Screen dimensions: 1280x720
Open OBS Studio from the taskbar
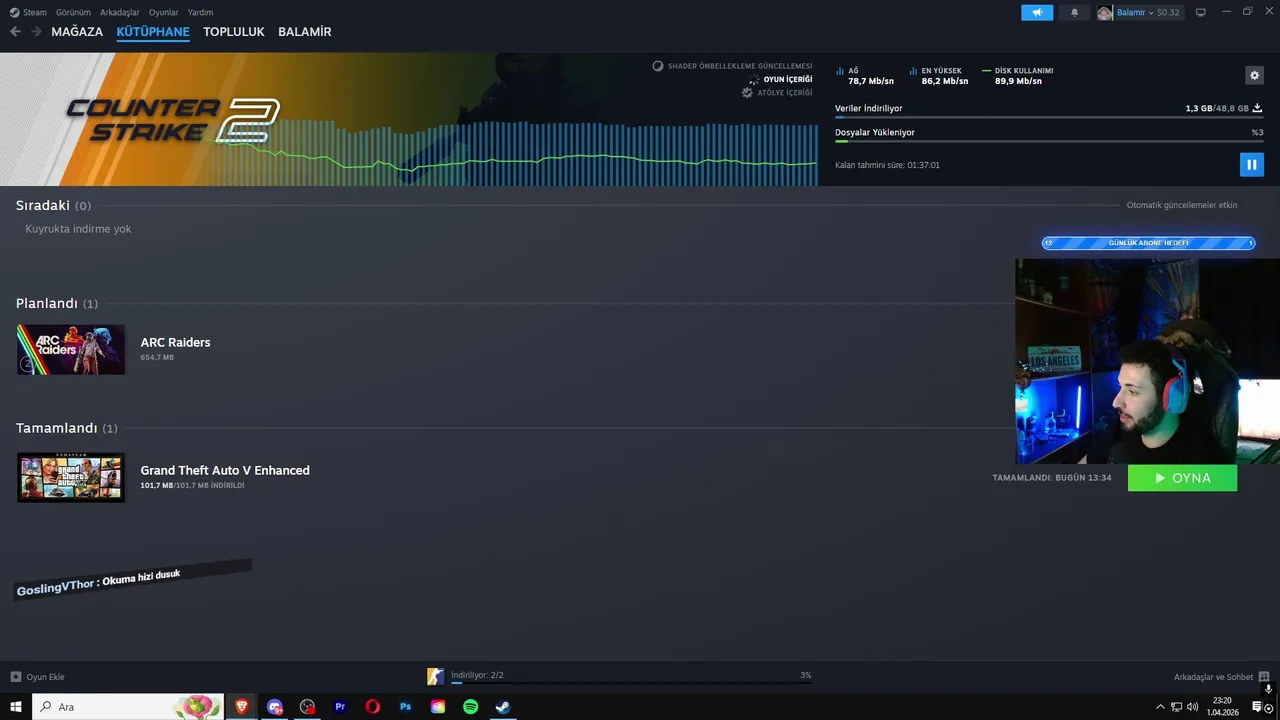click(x=307, y=707)
